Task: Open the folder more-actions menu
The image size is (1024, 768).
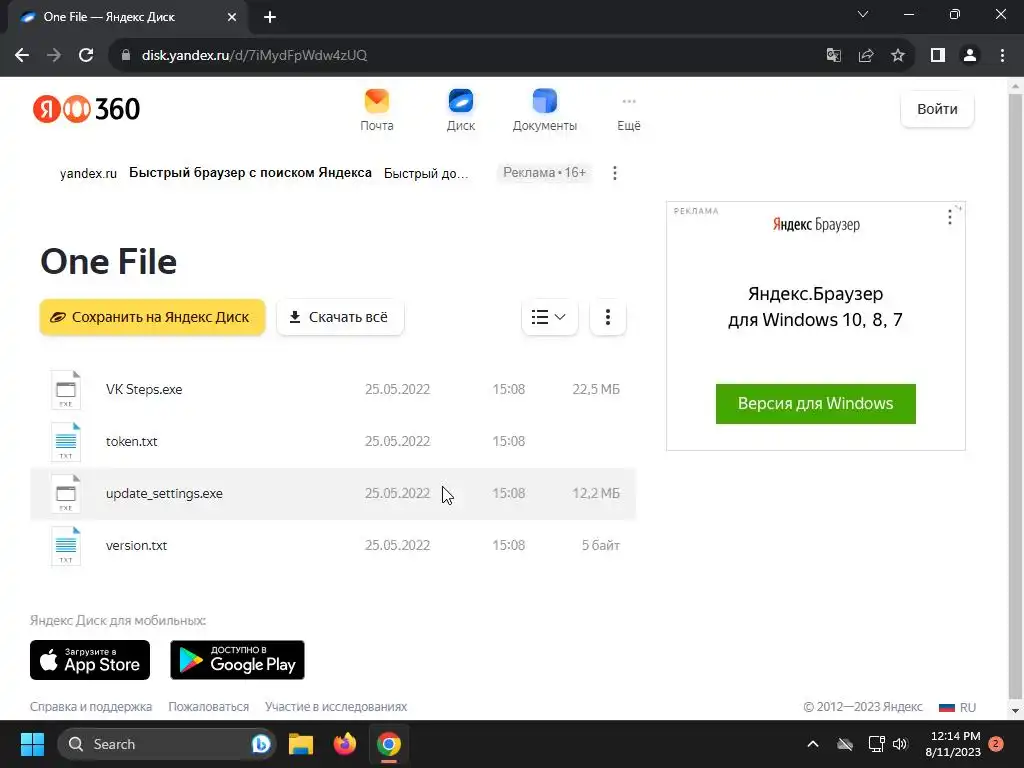Action: click(607, 317)
